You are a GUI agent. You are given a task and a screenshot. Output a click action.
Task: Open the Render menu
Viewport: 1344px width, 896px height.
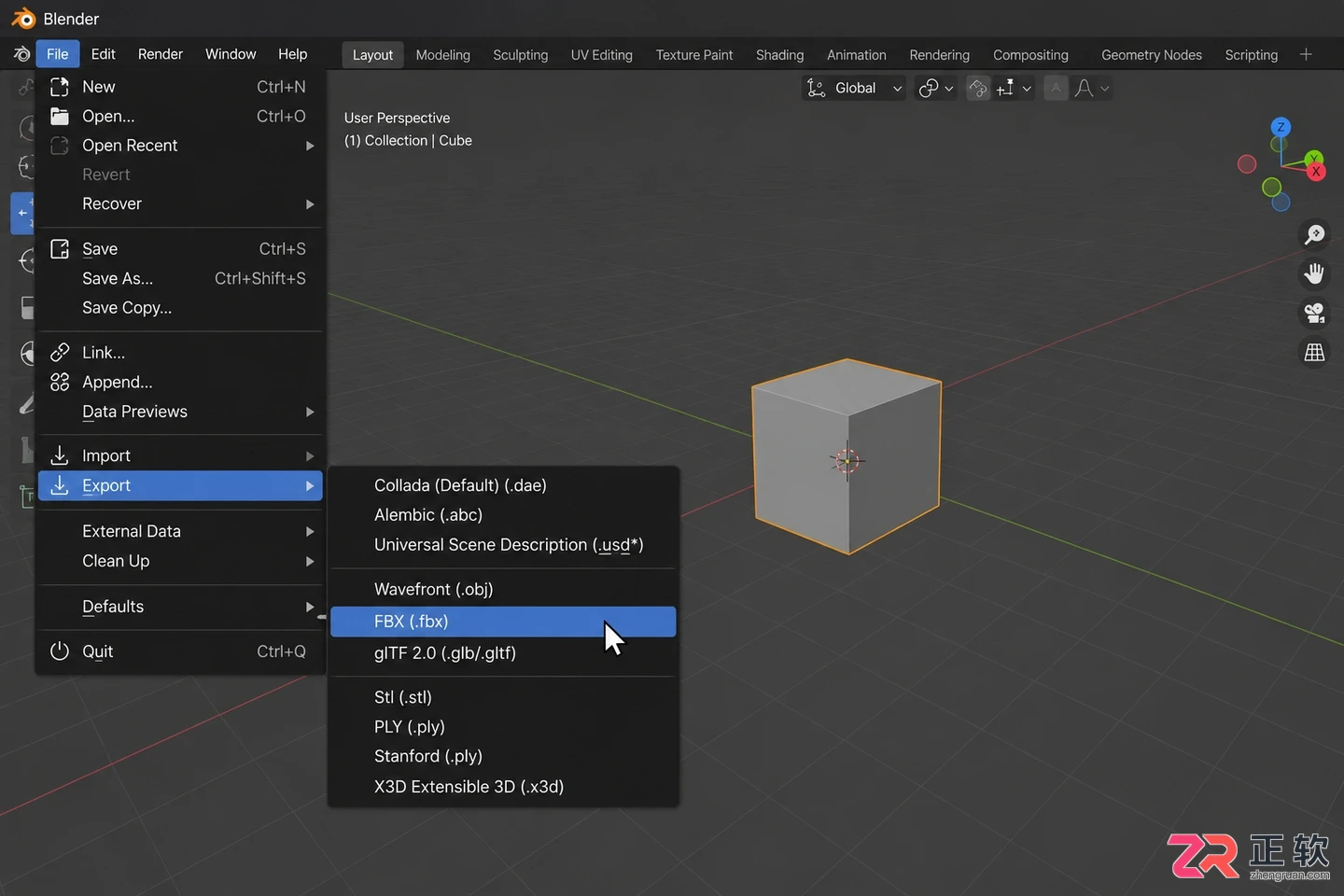tap(161, 54)
